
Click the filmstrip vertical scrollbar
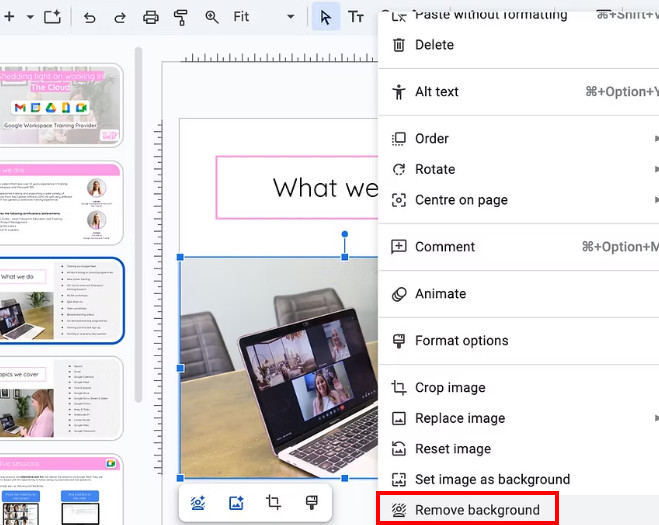pos(138,225)
